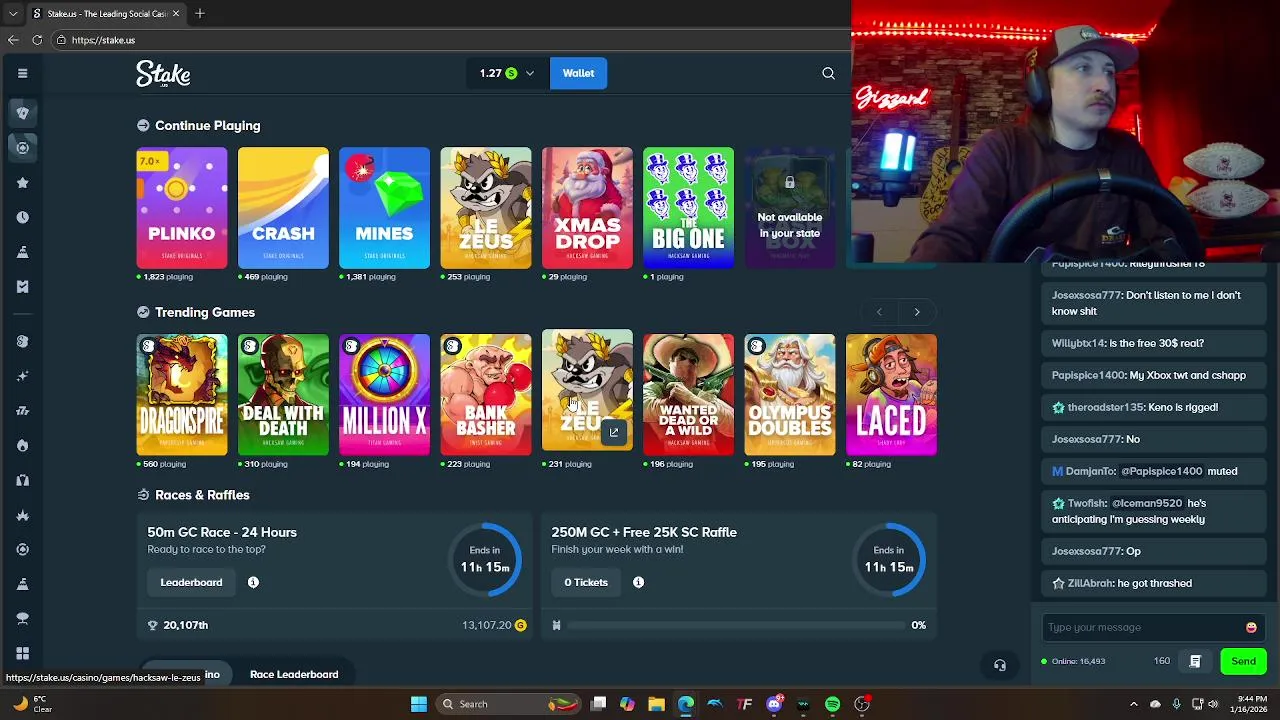Refresh the browser page
This screenshot has height=720, width=1280.
coord(37,40)
